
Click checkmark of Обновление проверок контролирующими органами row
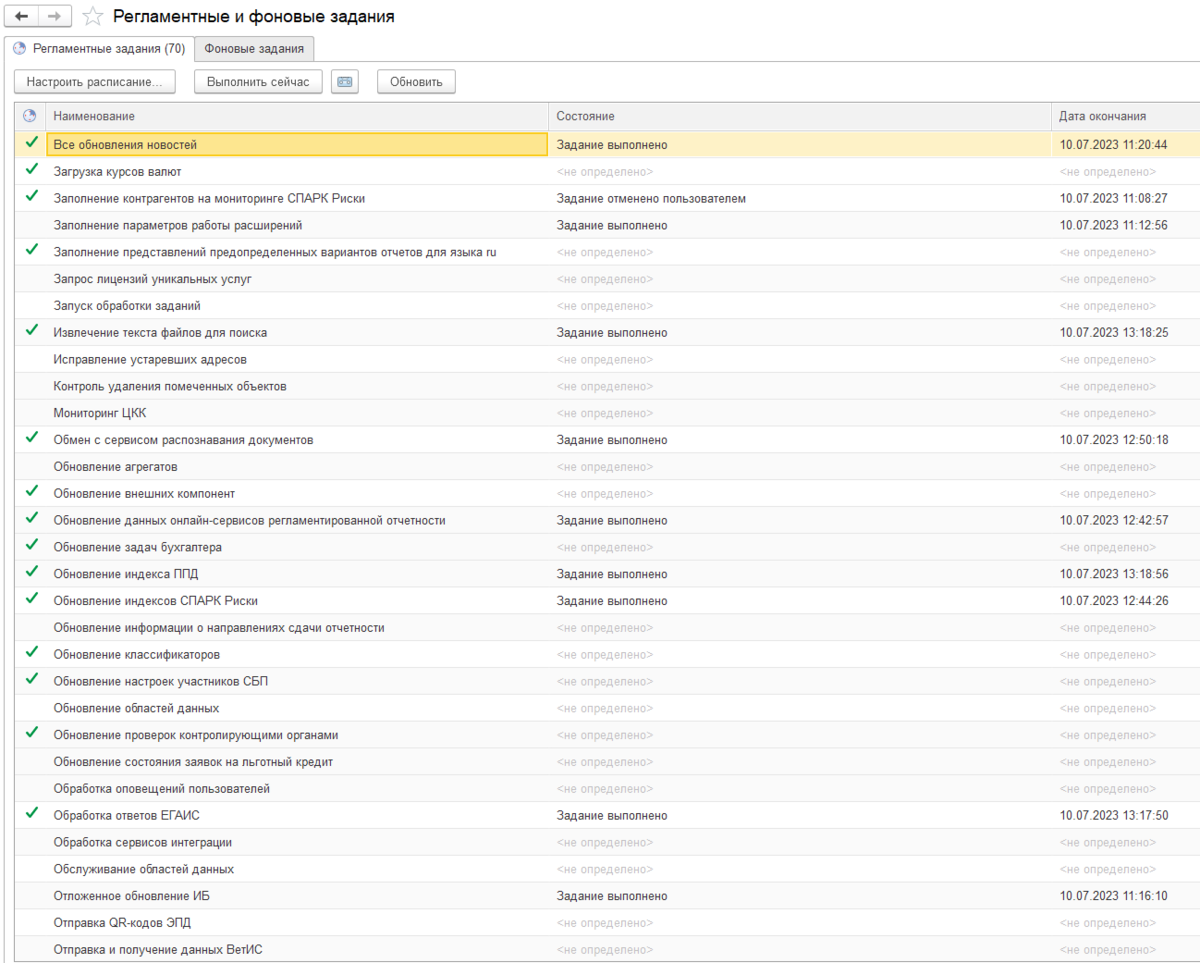(x=31, y=734)
